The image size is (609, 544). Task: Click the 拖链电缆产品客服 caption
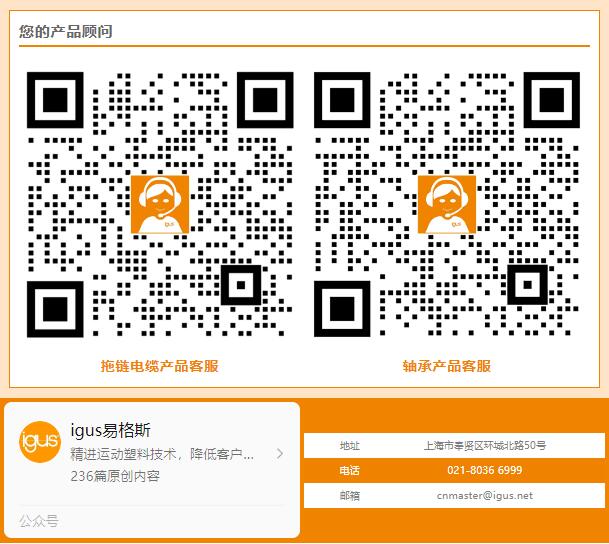pos(160,366)
